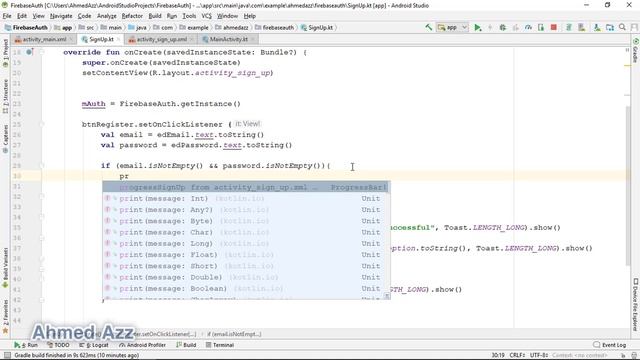Open the SDK Manager icon
Image resolution: width=640 pixels, height=360 pixels.
tap(597, 27)
